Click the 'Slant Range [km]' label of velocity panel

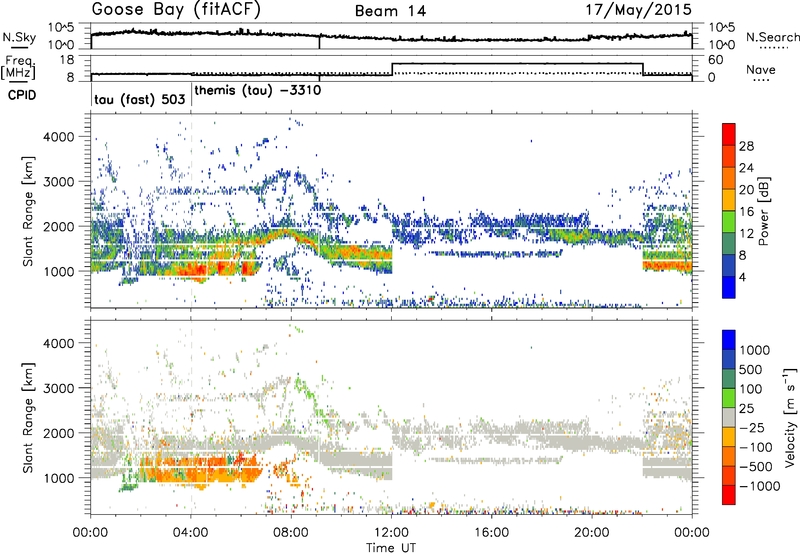pos(28,417)
